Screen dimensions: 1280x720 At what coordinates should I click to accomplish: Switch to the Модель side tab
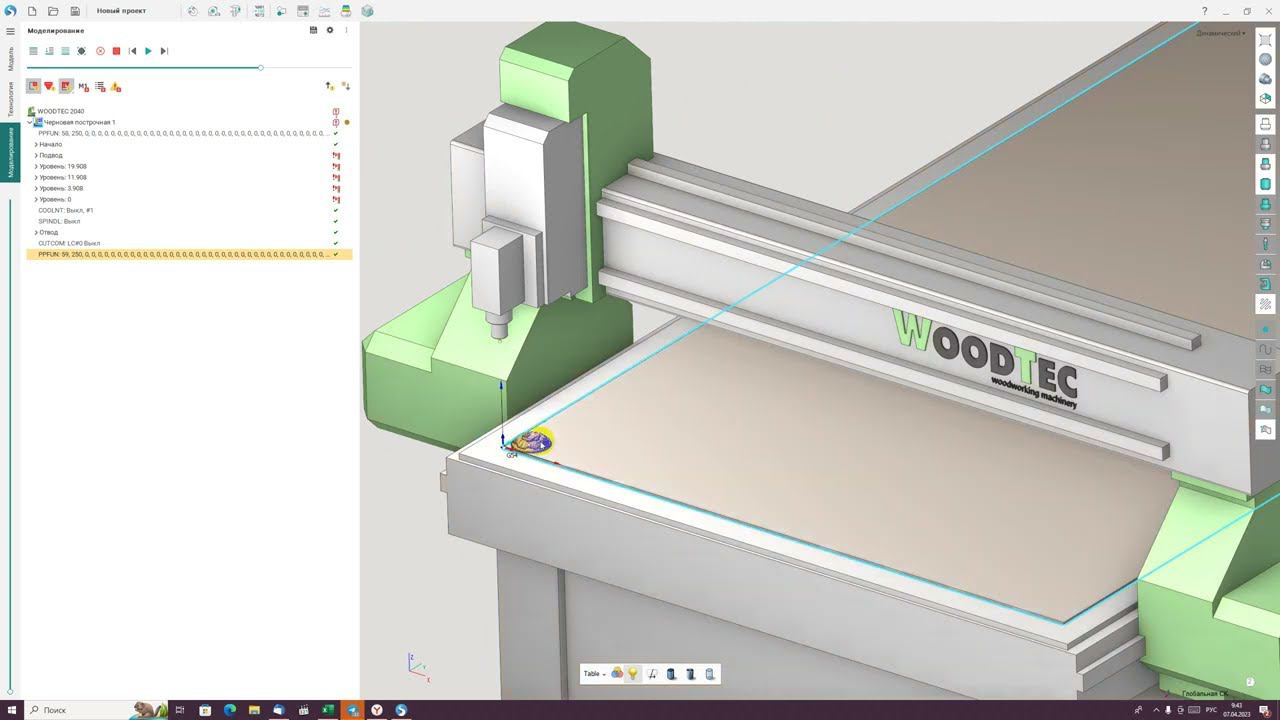coord(10,58)
